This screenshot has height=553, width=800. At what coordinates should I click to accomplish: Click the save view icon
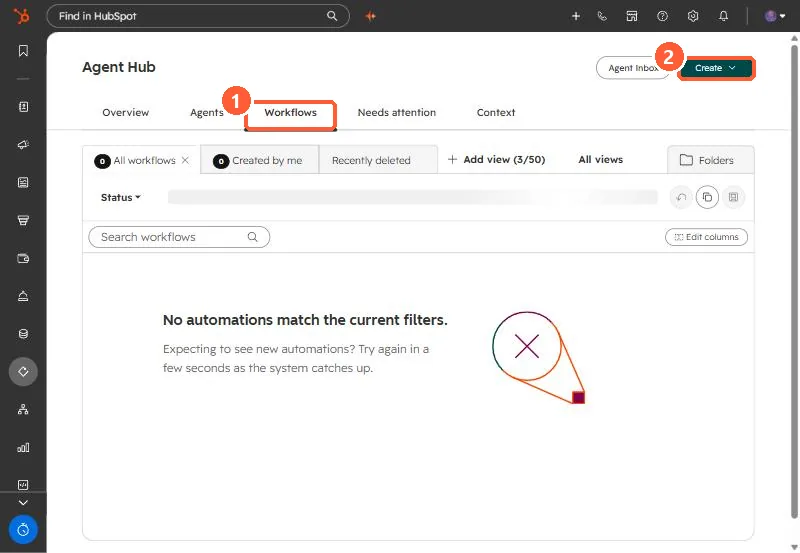pyautogui.click(x=733, y=197)
